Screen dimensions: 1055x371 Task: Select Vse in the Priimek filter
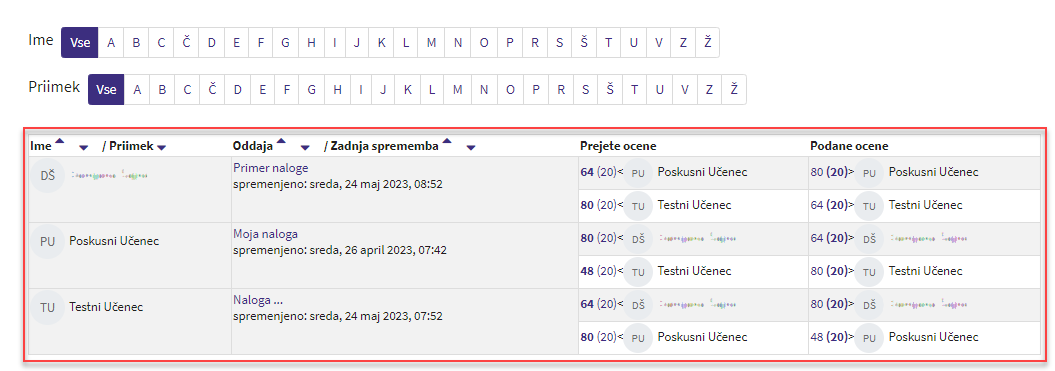point(106,90)
